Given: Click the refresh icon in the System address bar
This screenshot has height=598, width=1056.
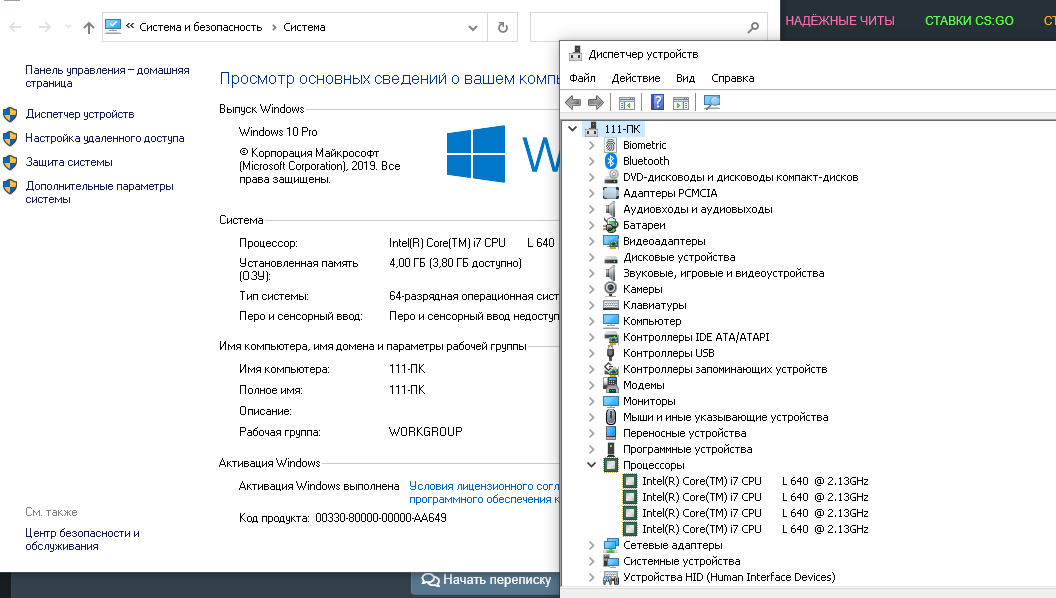Looking at the screenshot, I should 502,28.
